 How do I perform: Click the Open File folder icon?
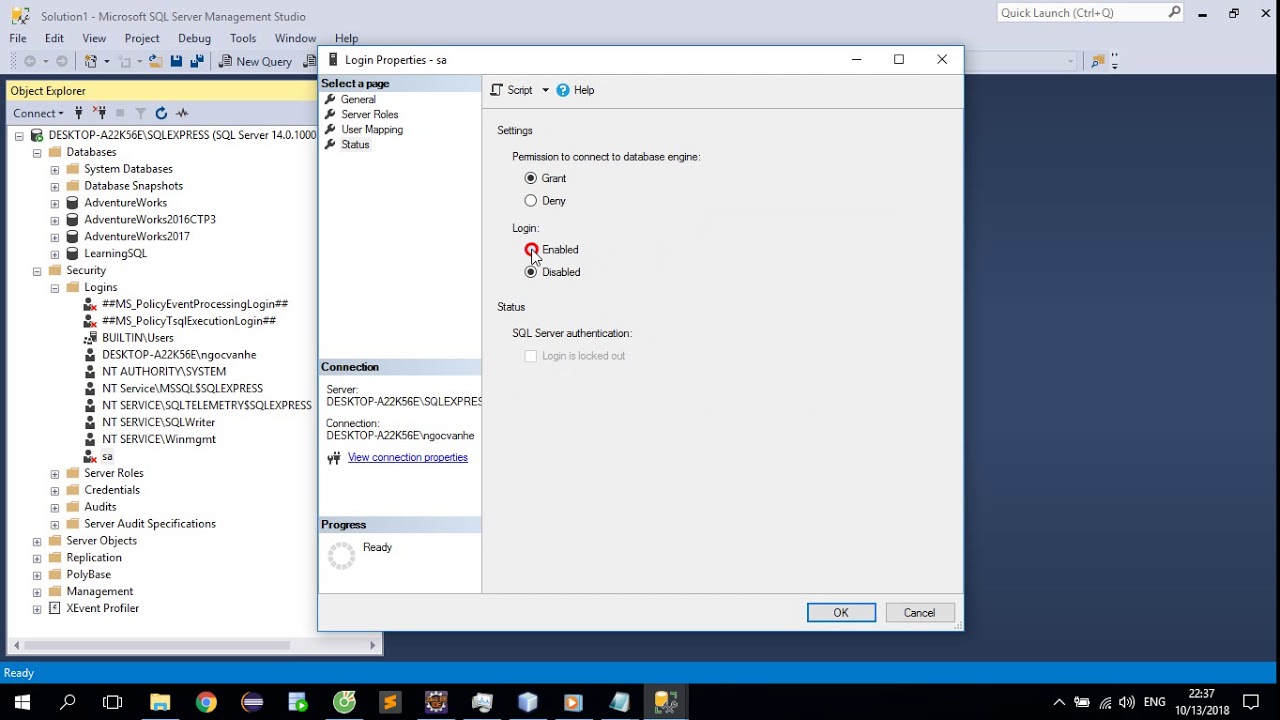tap(155, 61)
